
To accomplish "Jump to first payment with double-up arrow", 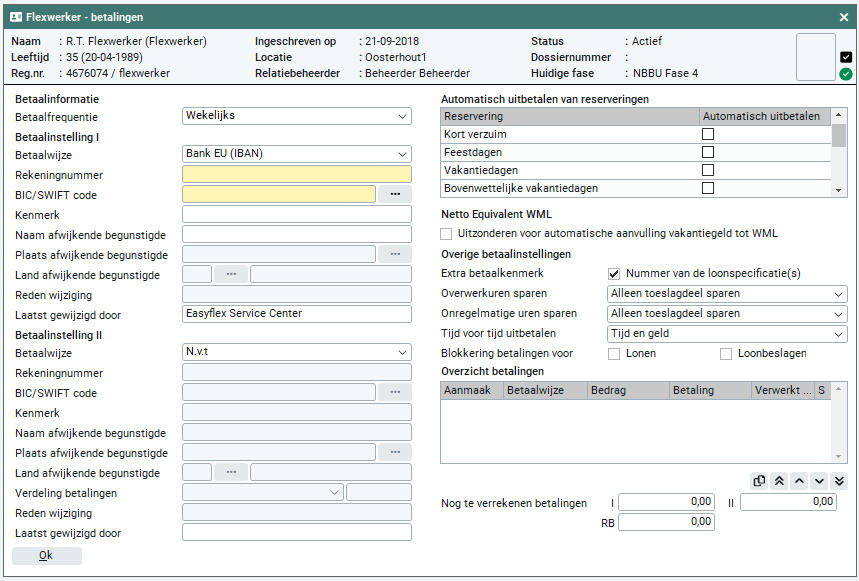I will coord(780,481).
